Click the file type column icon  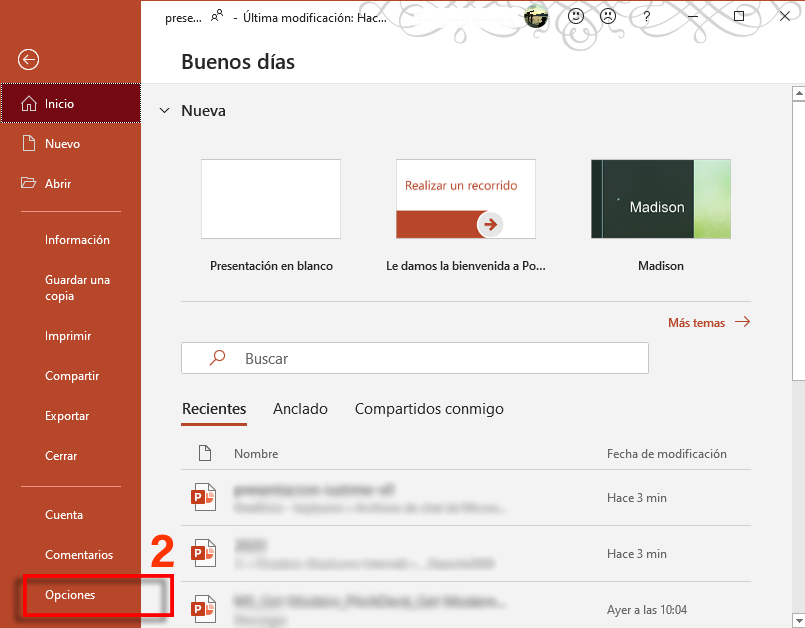click(205, 453)
